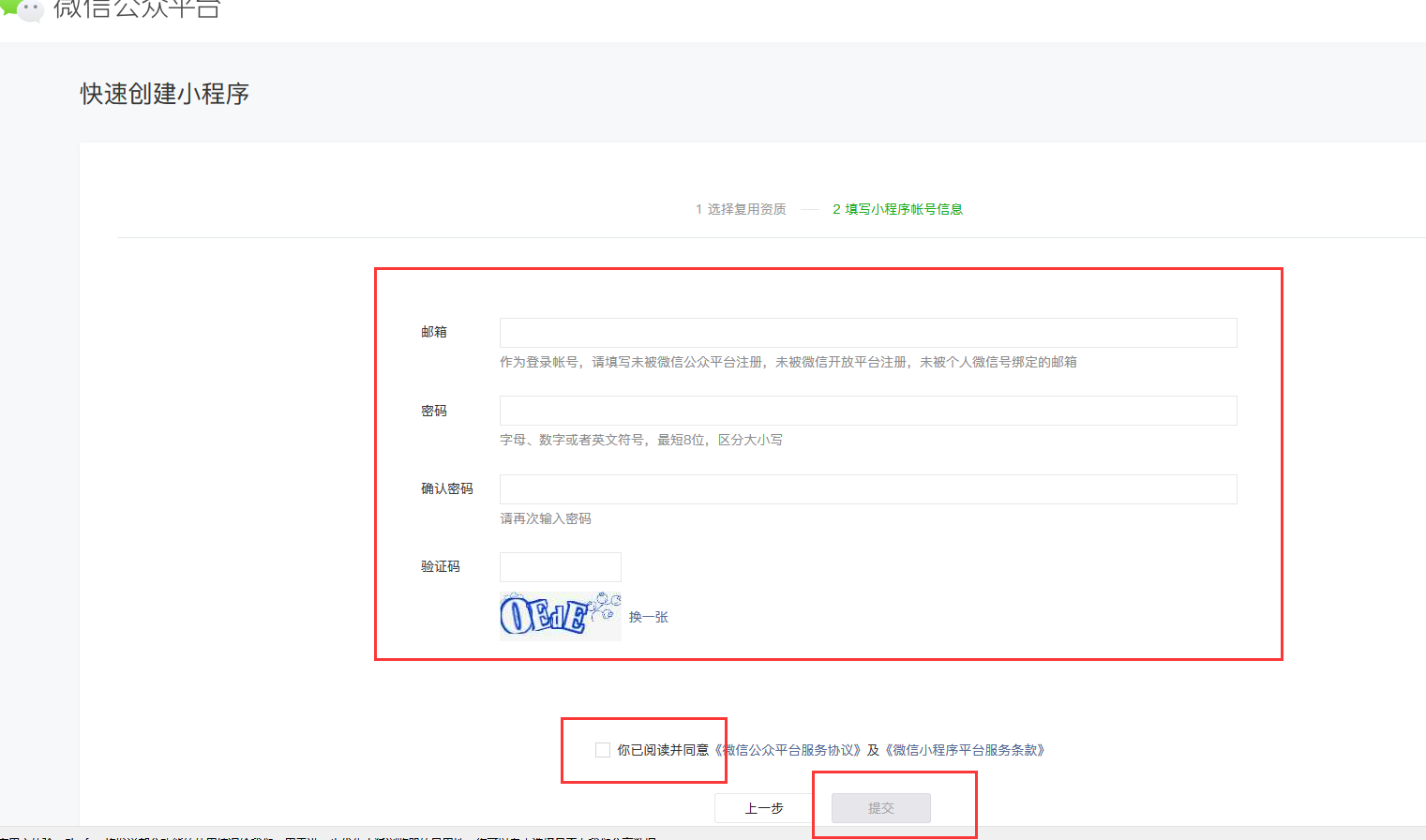
Task: Click the 快速创建小程序 heading
Action: coord(165,94)
